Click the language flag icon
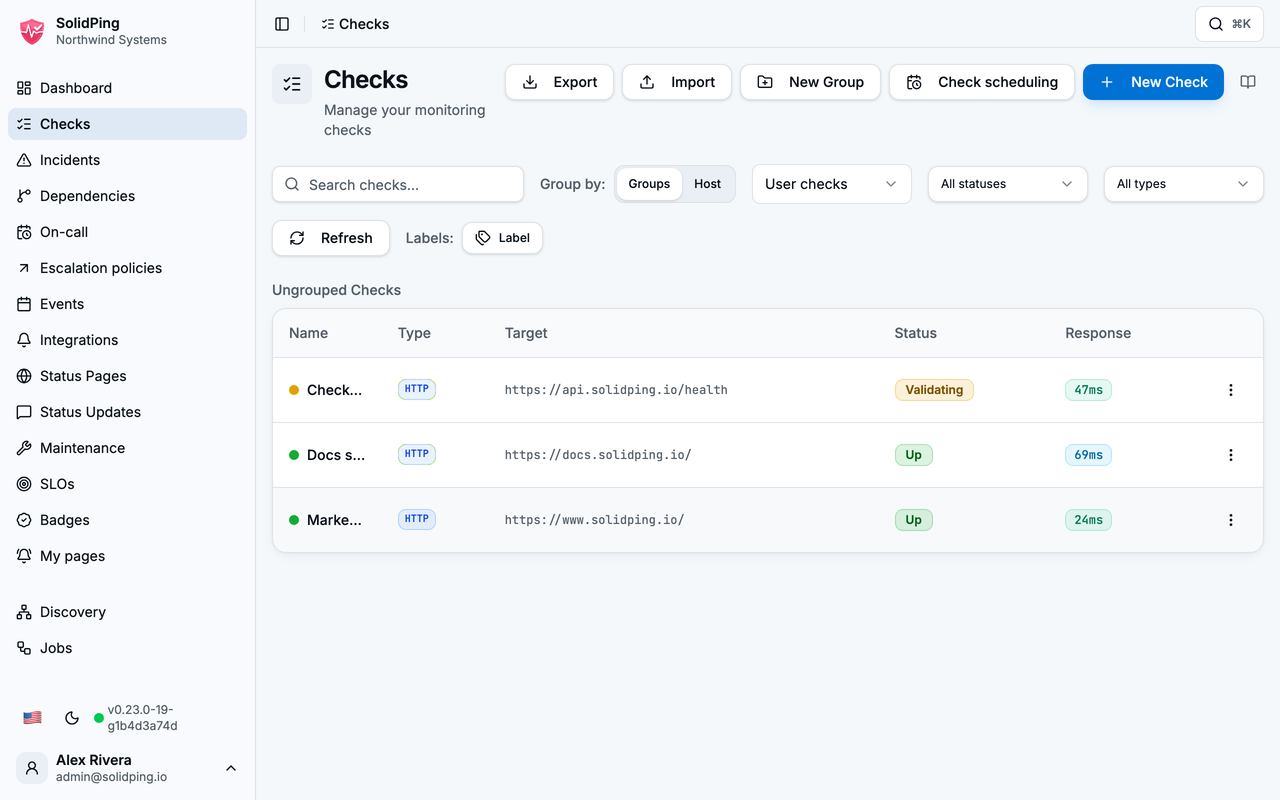The width and height of the screenshot is (1280, 800). [x=32, y=718]
